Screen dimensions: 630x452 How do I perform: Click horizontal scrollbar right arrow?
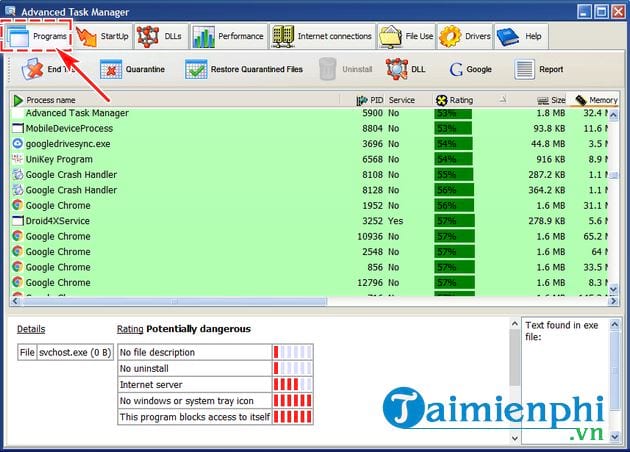pos(613,301)
